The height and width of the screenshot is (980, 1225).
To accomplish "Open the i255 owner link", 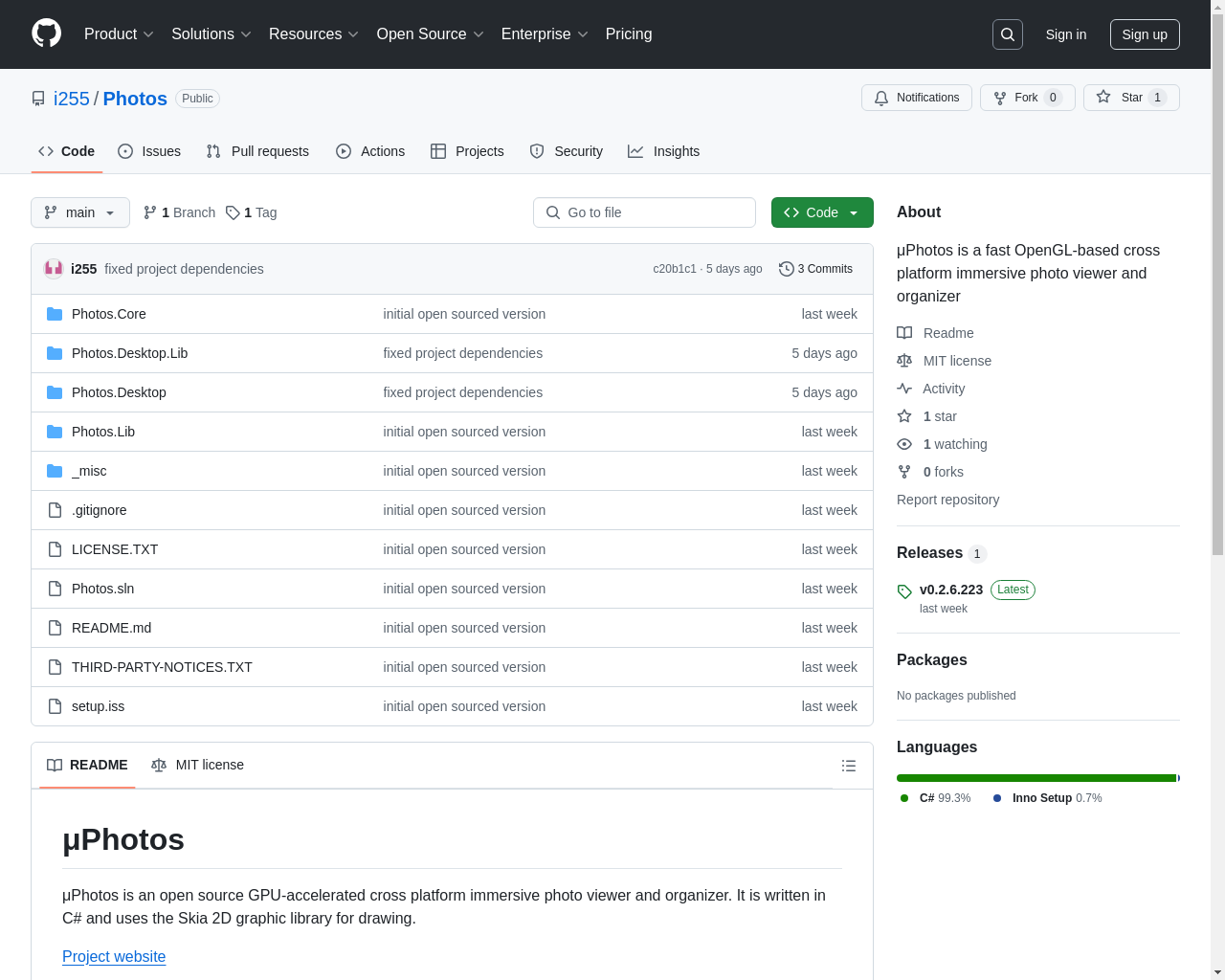I will click(x=72, y=99).
